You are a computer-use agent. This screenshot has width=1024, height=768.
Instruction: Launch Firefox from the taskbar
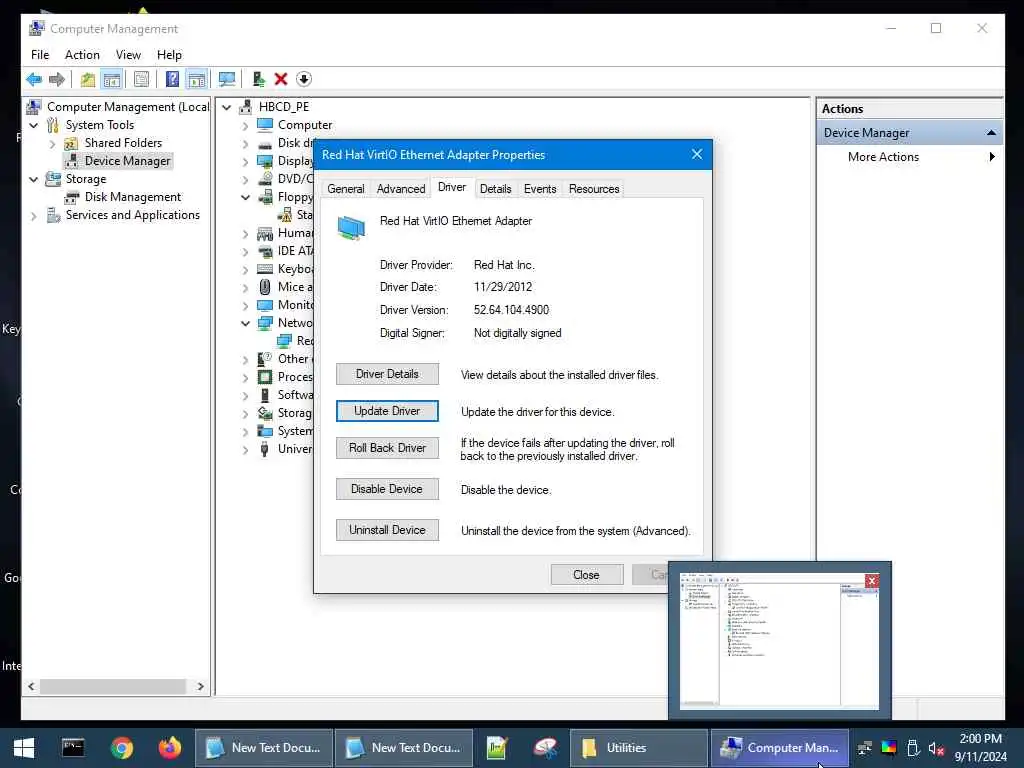pyautogui.click(x=170, y=748)
